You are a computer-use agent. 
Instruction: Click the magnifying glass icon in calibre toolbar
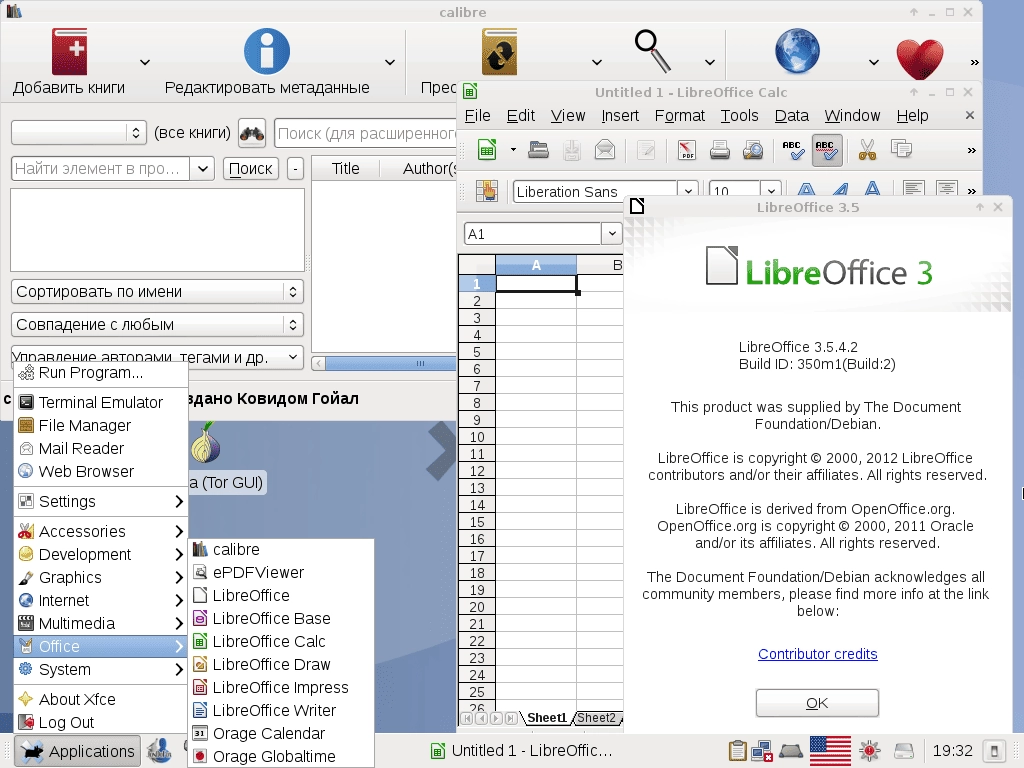(652, 51)
